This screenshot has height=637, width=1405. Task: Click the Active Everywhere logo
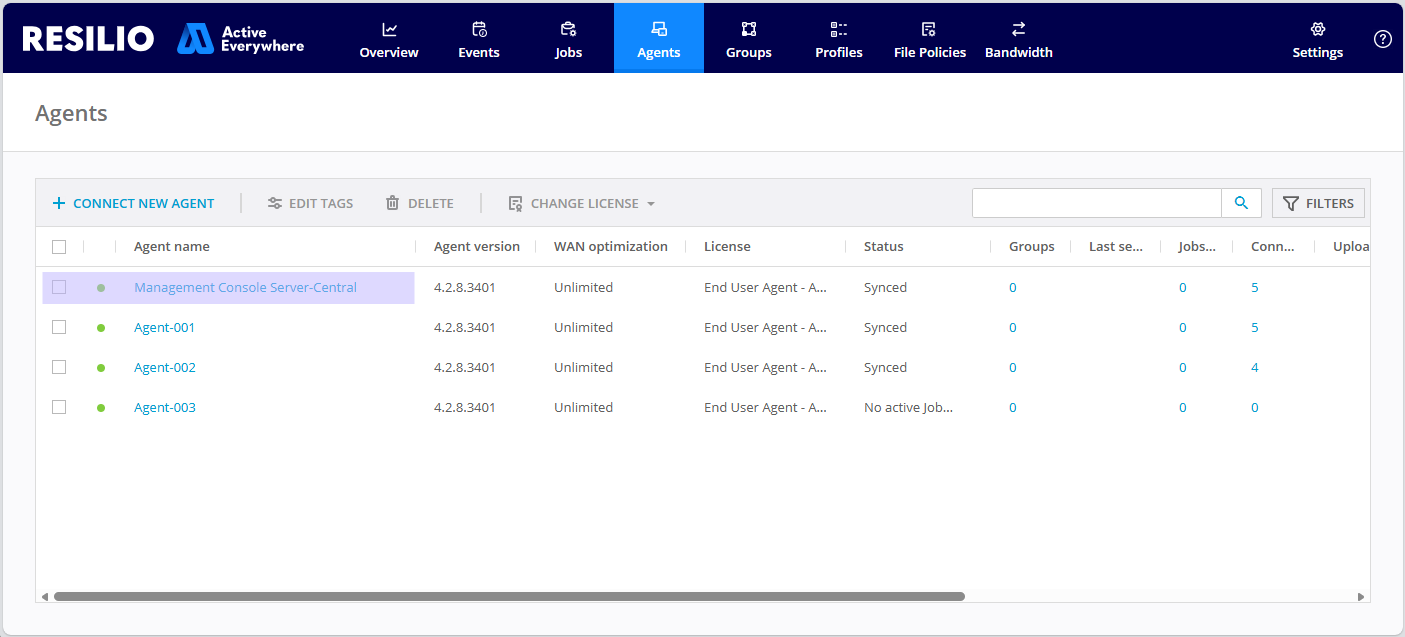coord(241,39)
